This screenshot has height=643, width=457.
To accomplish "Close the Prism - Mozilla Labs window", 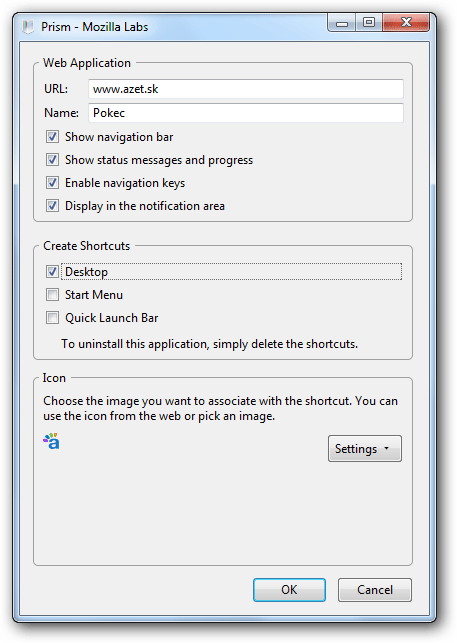I will point(406,23).
